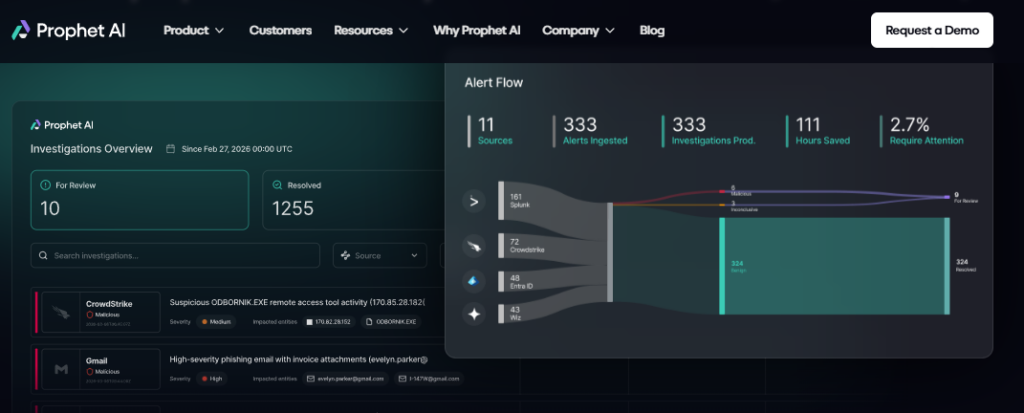Viewport: 1024px width, 413px height.
Task: Click the Alert Flow panel title
Action: click(494, 83)
